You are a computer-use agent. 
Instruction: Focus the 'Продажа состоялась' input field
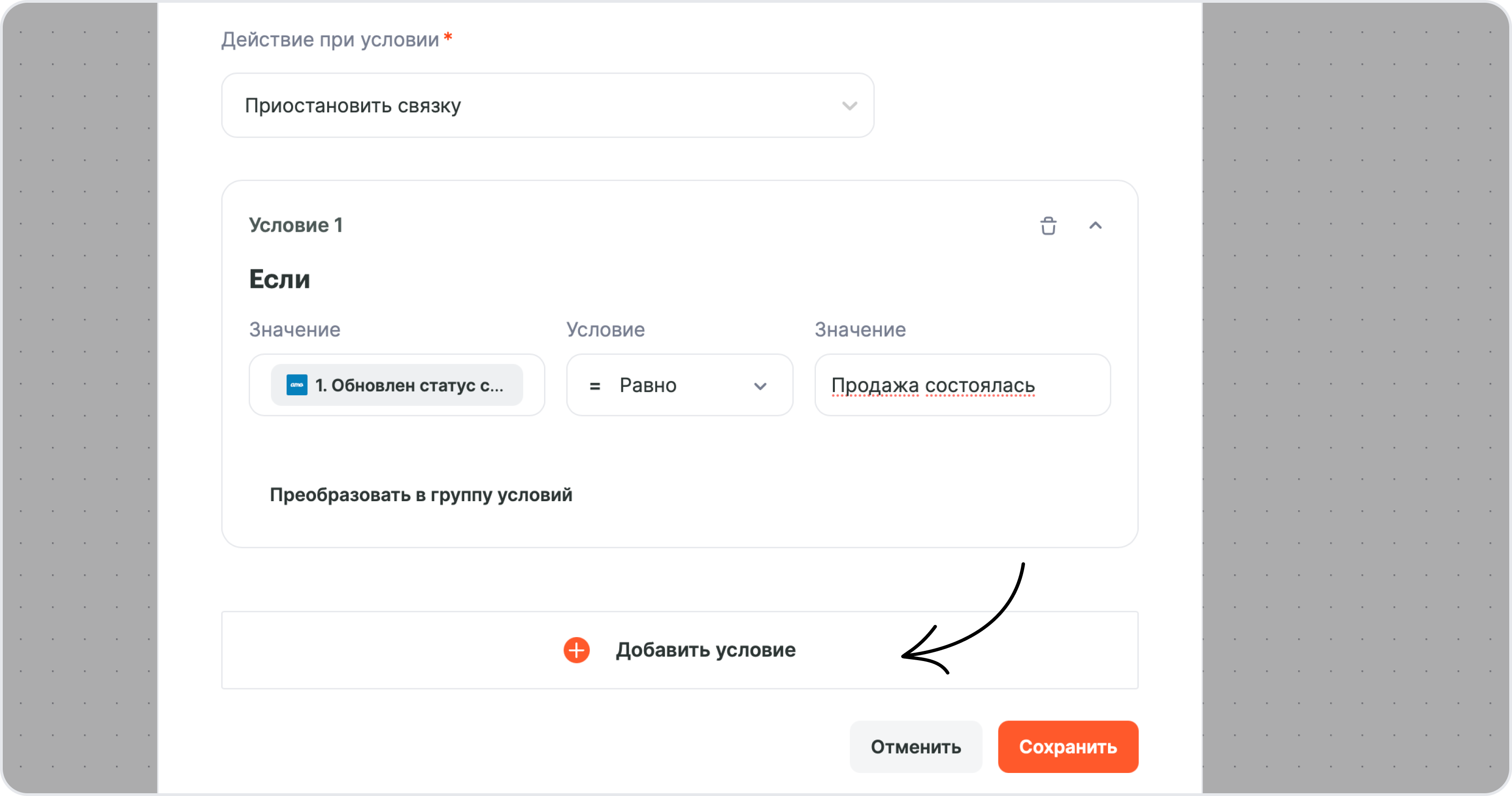click(x=962, y=385)
